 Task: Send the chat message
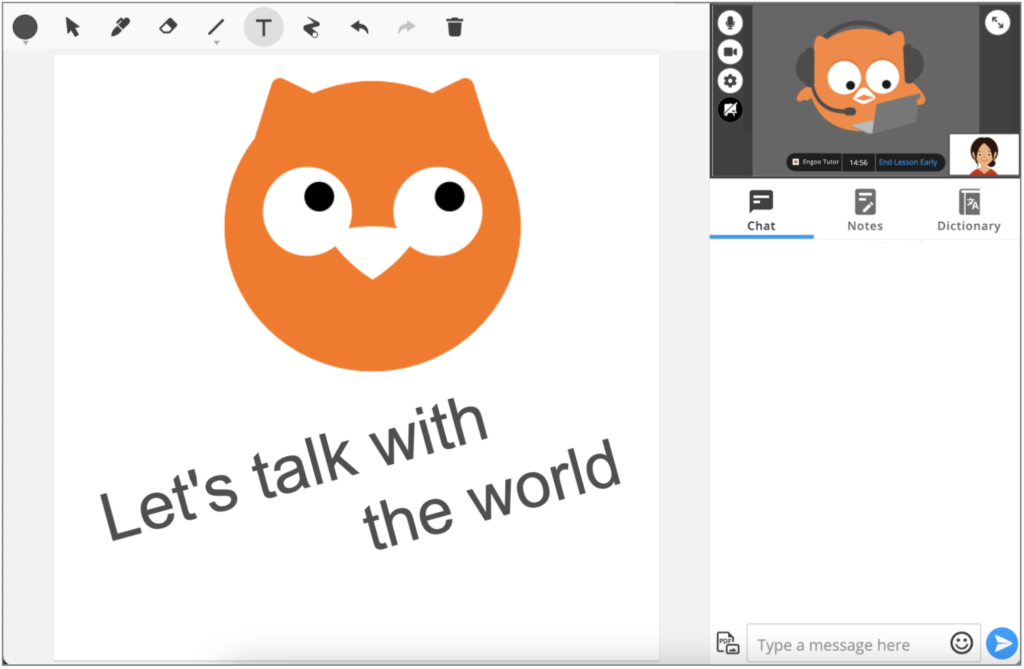click(1002, 644)
